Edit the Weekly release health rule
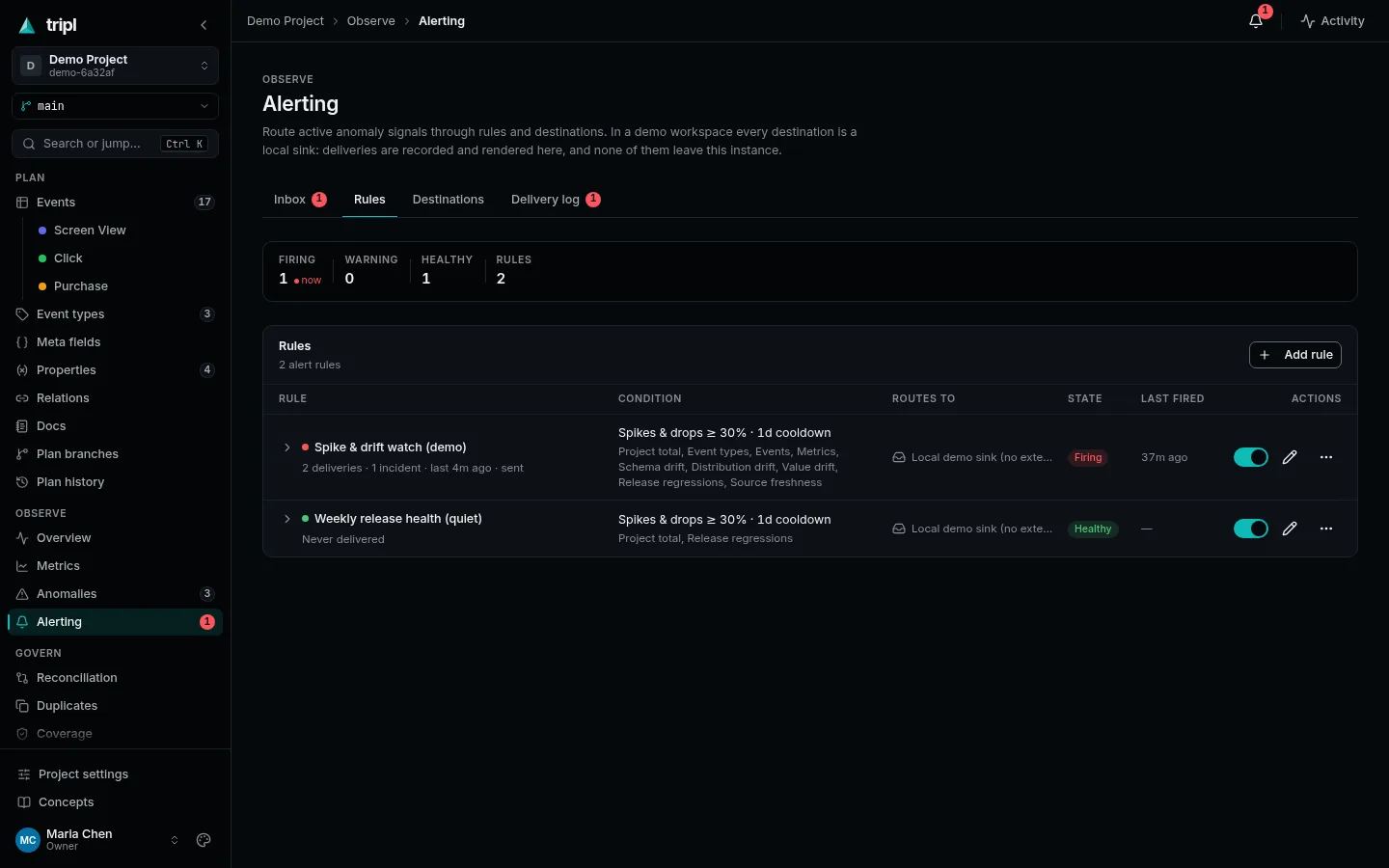This screenshot has width=1389, height=868. pos(1290,529)
